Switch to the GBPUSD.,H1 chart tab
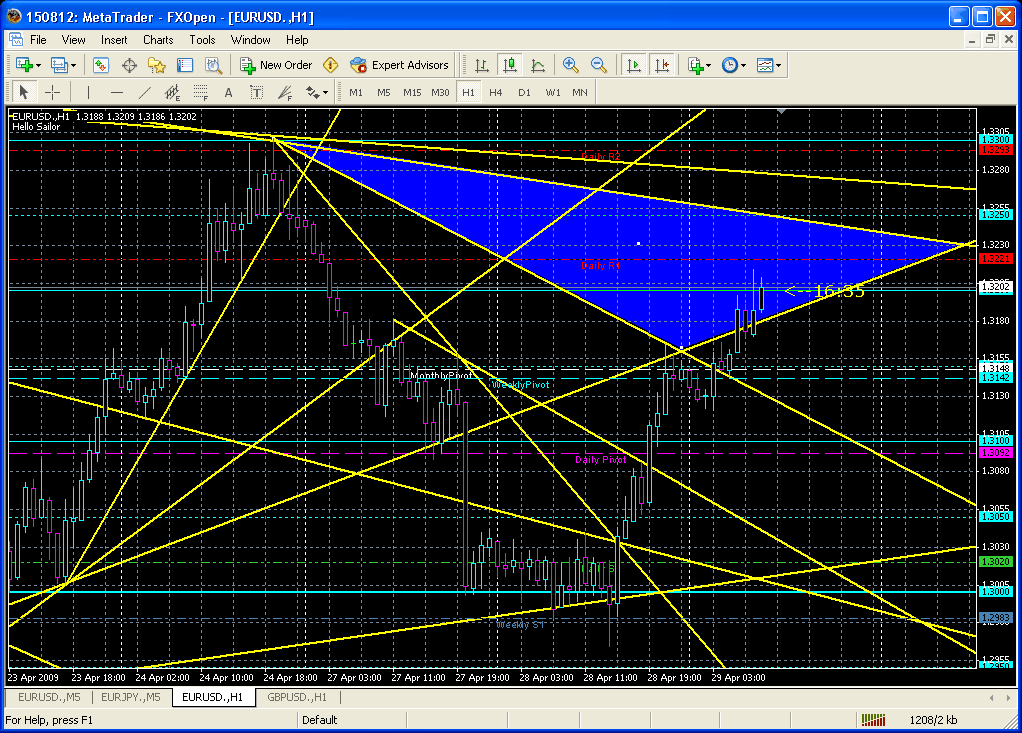 (x=297, y=697)
